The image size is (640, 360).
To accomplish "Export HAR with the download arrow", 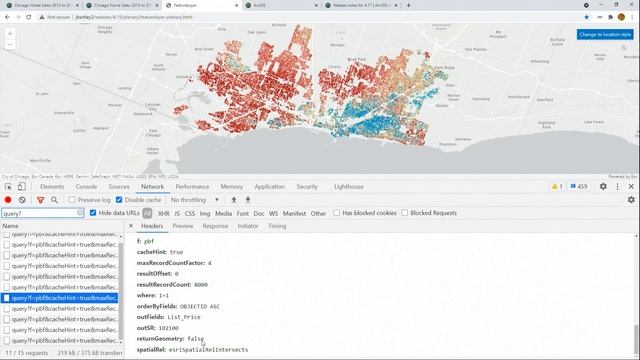I will click(x=248, y=200).
